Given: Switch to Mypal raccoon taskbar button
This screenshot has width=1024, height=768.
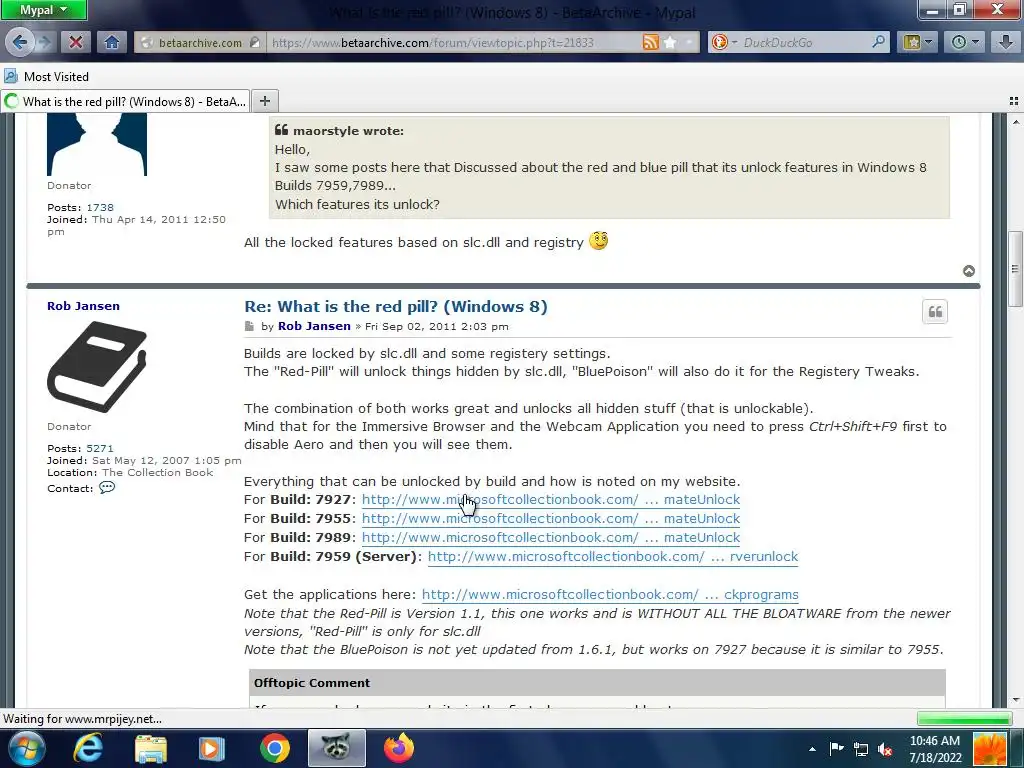Looking at the screenshot, I should [x=336, y=748].
